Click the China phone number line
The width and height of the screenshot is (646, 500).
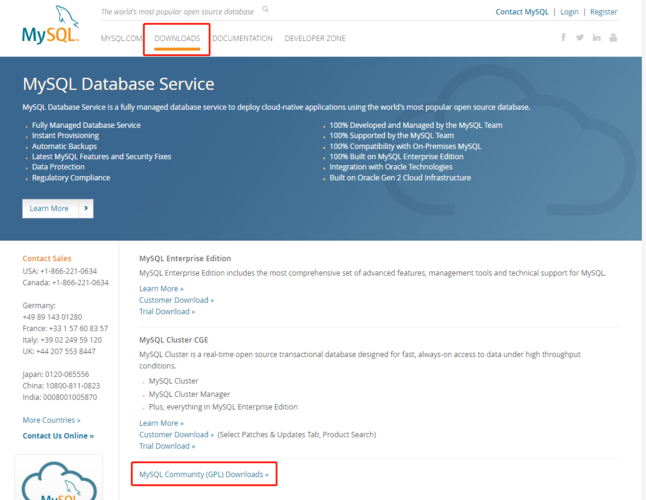61,386
